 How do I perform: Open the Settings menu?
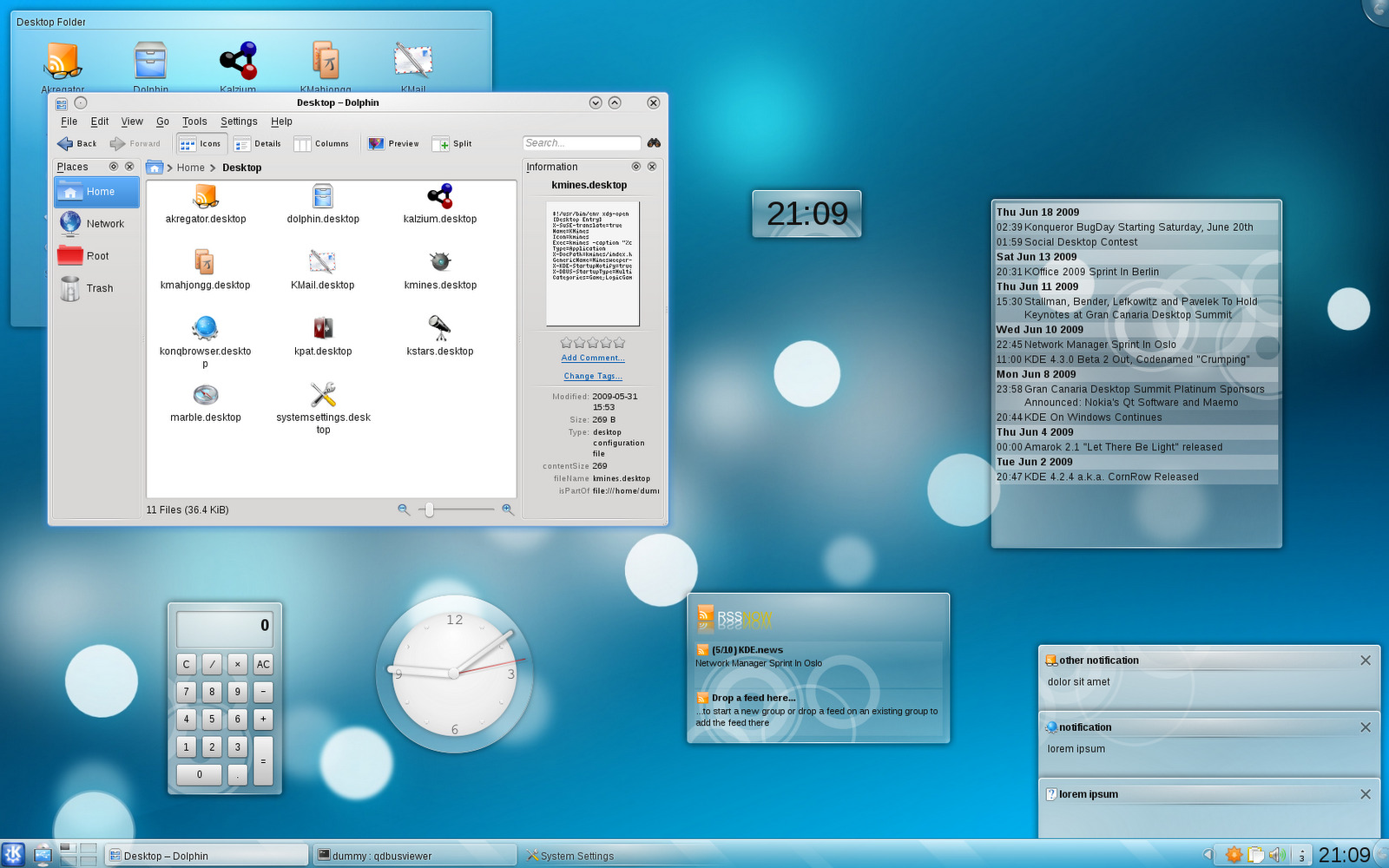239,122
